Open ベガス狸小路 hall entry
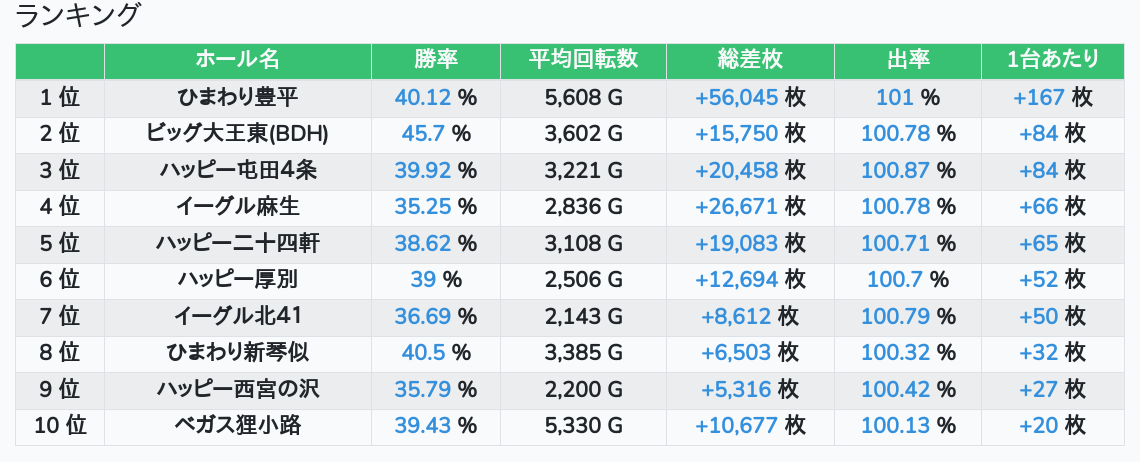The height and width of the screenshot is (462, 1140). [x=237, y=426]
